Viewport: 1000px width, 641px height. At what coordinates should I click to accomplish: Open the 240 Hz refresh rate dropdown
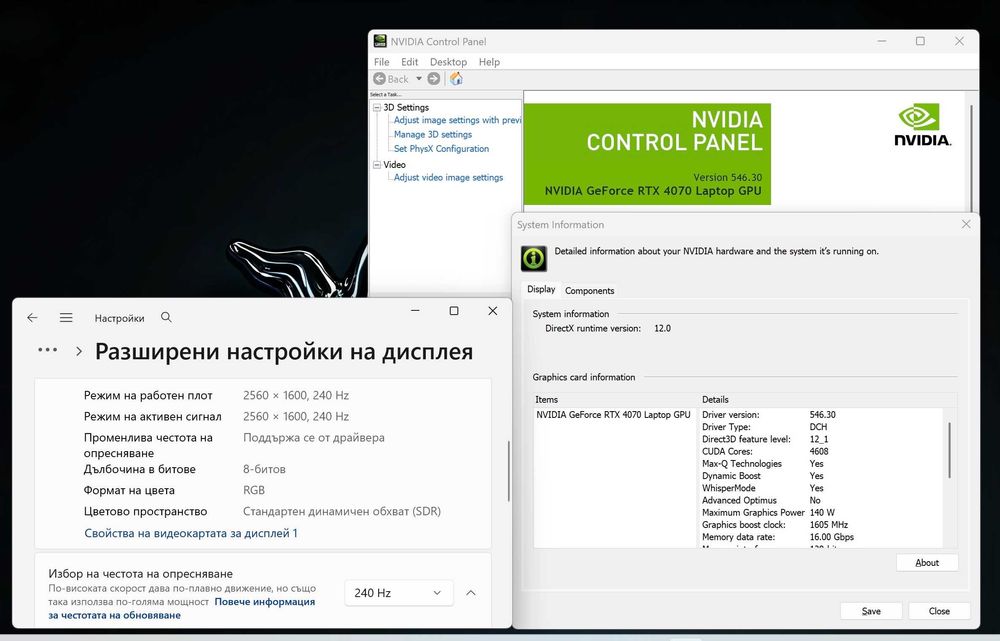(x=399, y=593)
